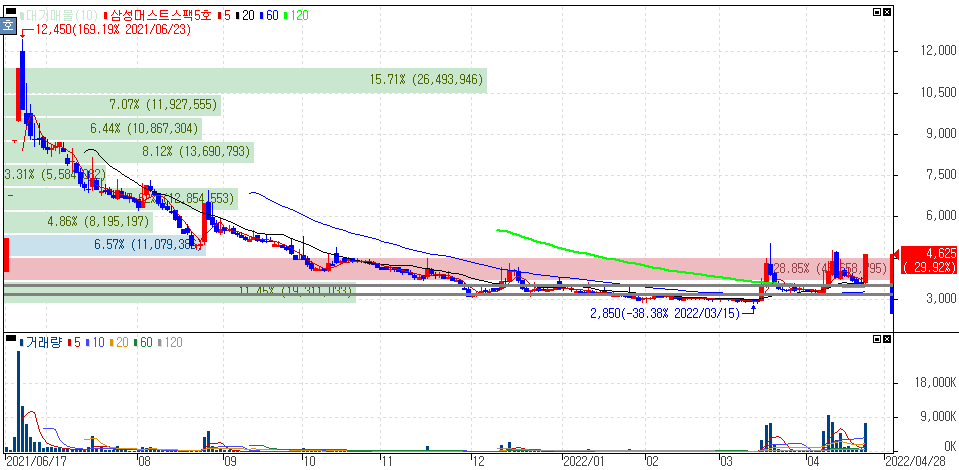This screenshot has height=470, width=959.
Task: Close the price chart panel
Action: (887, 12)
